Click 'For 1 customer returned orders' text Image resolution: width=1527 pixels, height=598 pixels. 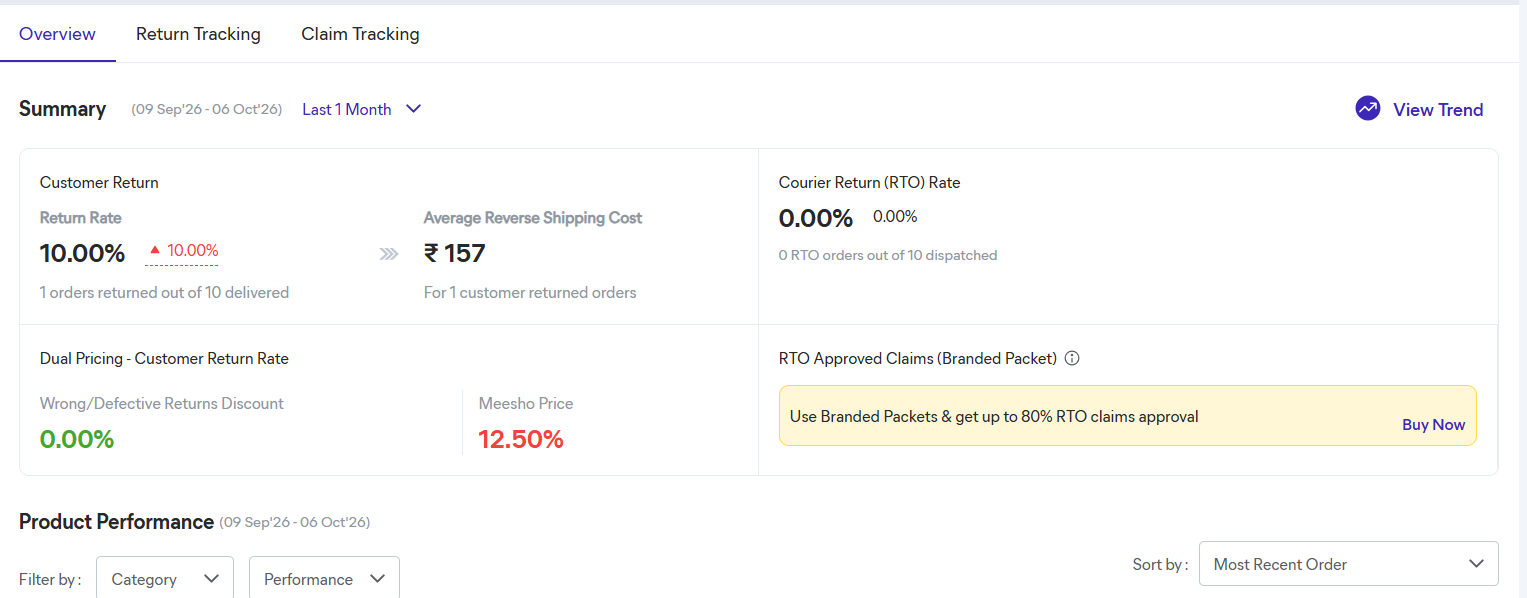[x=530, y=293]
